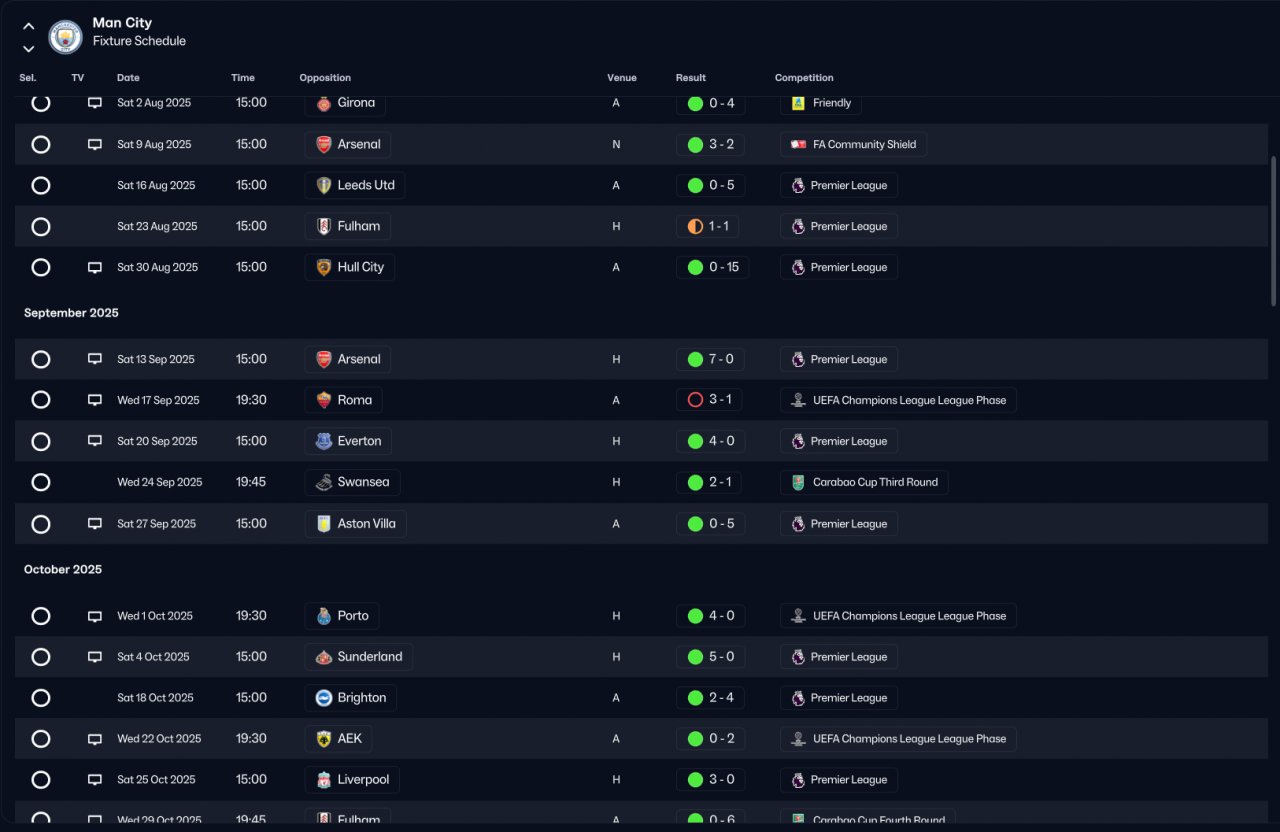Click the vertical scrollbar on the fixture list
The image size is (1280, 832).
(1273, 230)
